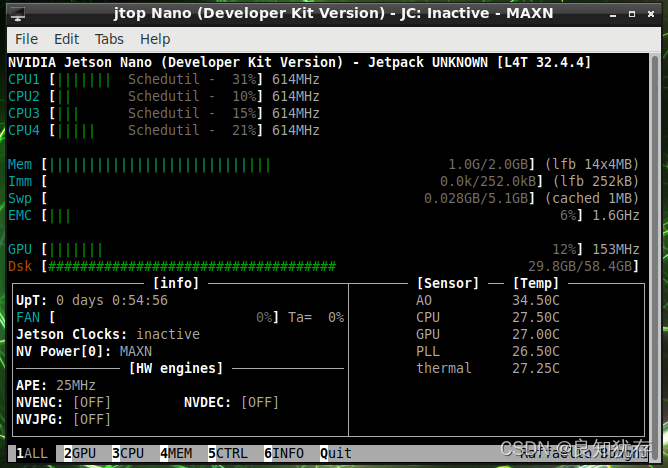Click the APE 25MHz entry
The image size is (668, 468).
[x=56, y=385]
